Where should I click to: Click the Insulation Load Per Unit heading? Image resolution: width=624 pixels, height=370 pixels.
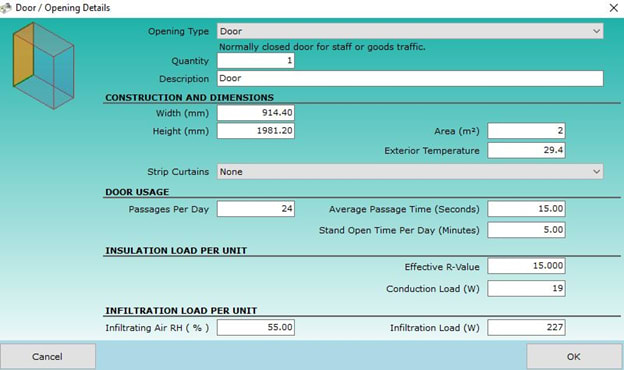coord(176,251)
